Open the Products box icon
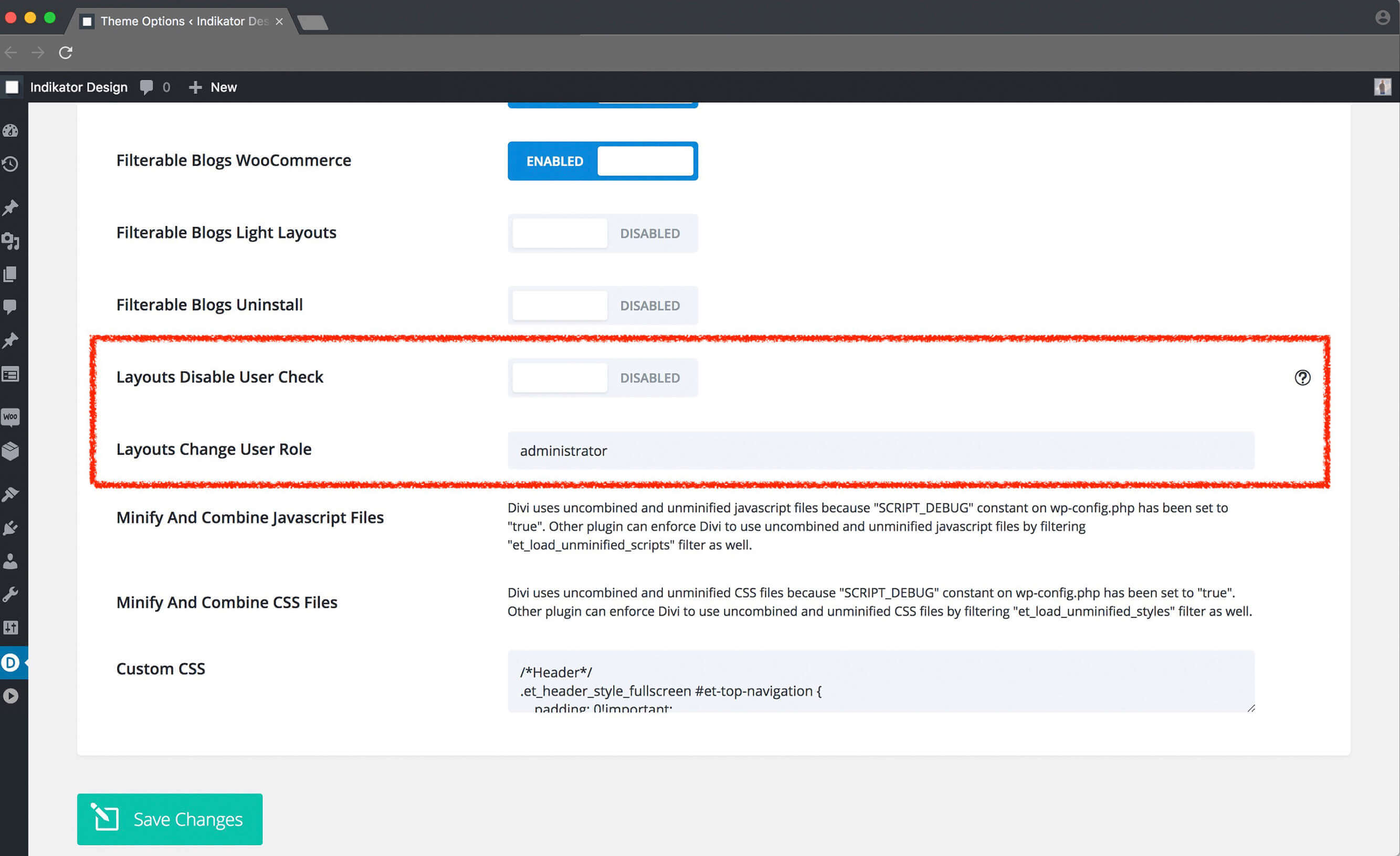Viewport: 1400px width, 856px height. (x=10, y=451)
